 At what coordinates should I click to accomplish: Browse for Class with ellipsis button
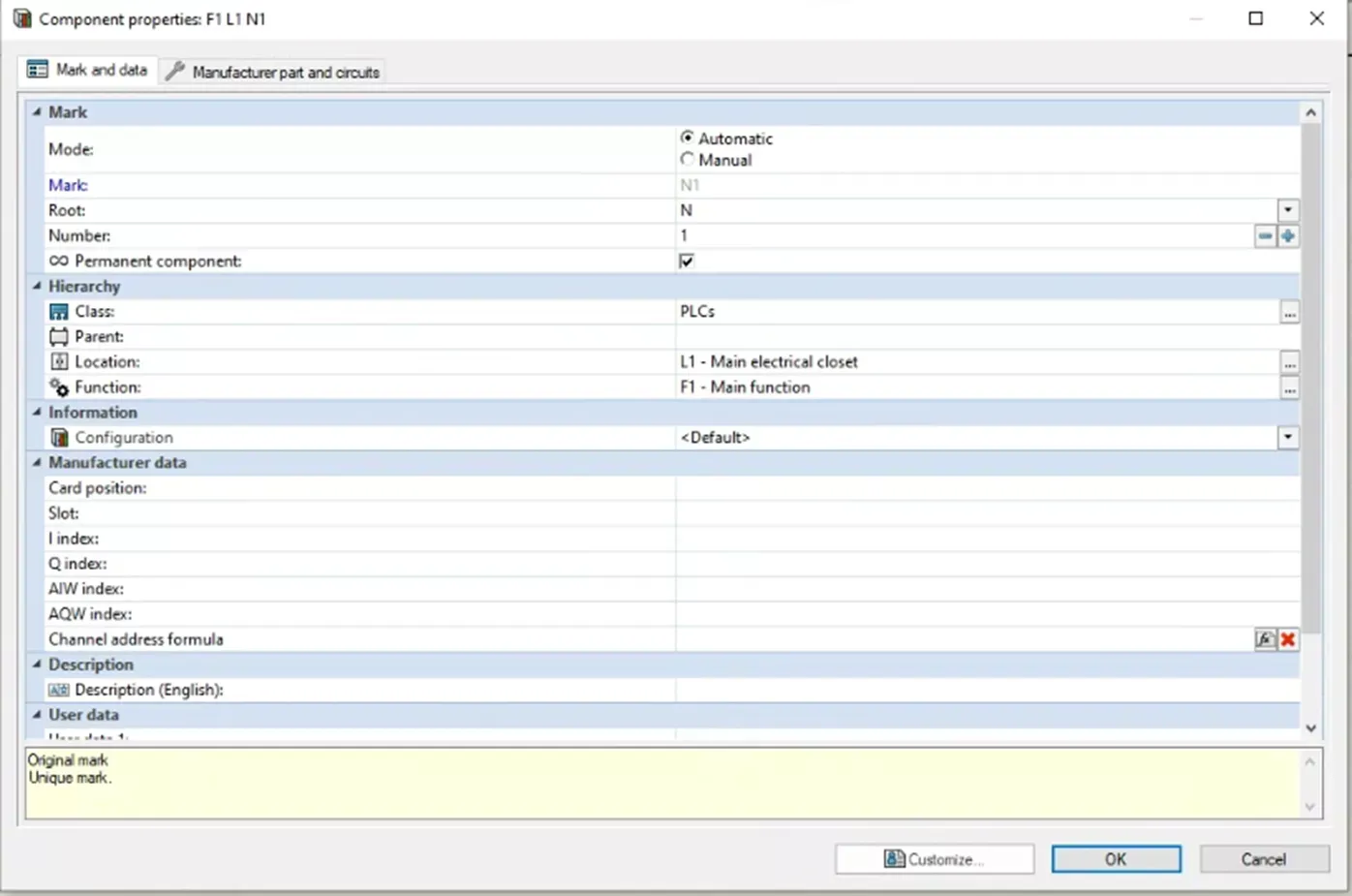pyautogui.click(x=1289, y=313)
